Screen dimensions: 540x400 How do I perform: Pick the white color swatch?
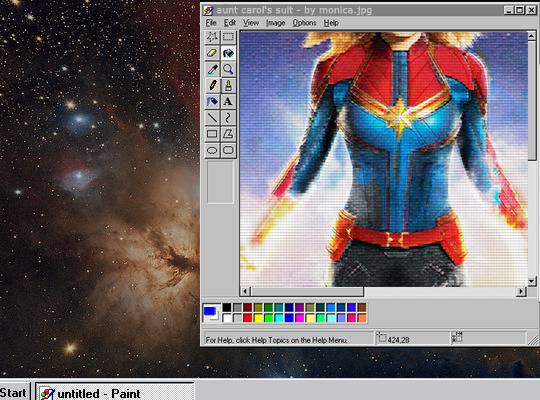(227, 318)
